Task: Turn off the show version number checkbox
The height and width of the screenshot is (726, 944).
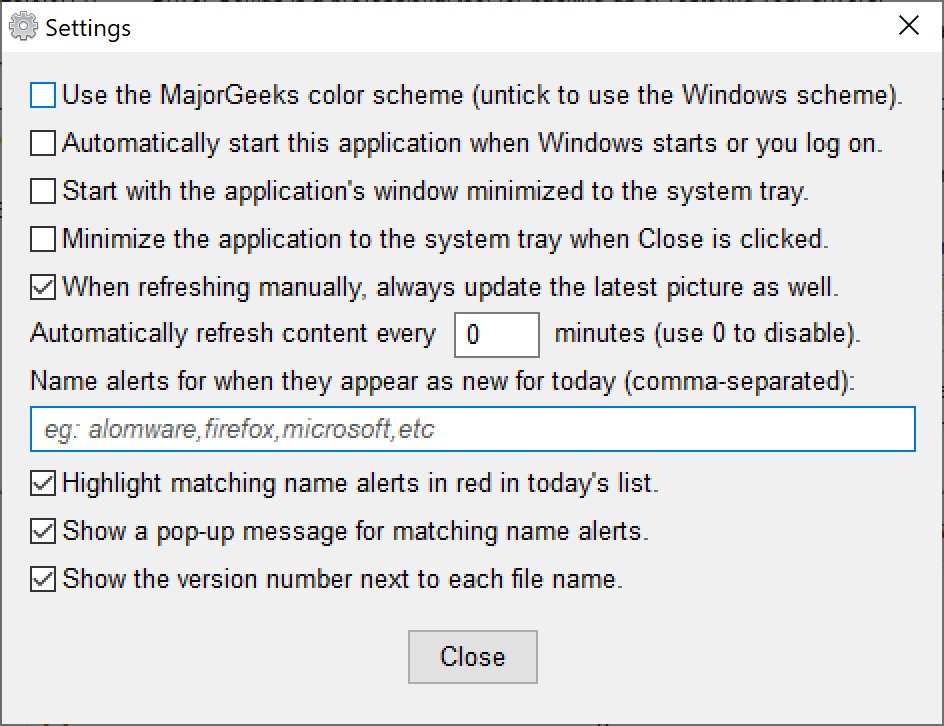Action: [x=43, y=580]
